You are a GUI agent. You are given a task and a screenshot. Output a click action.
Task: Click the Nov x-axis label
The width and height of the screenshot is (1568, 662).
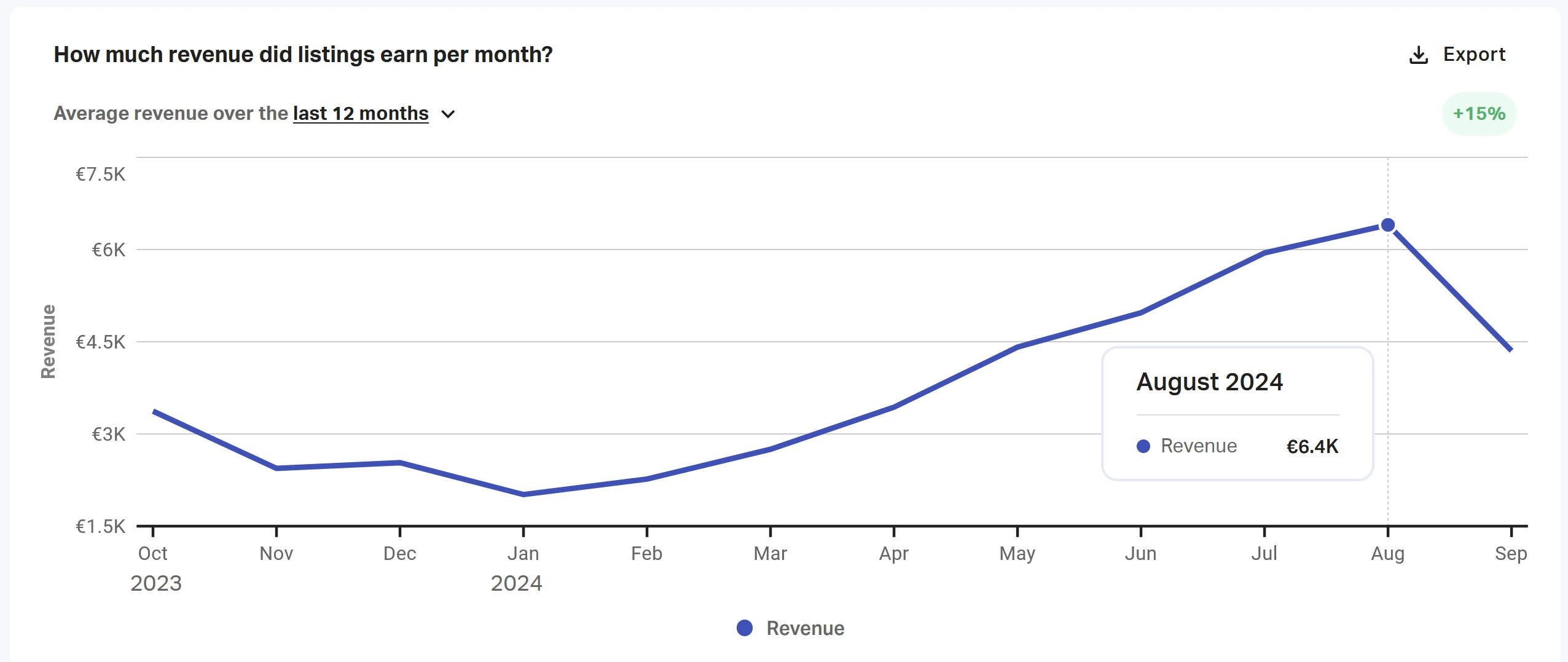pyautogui.click(x=276, y=553)
